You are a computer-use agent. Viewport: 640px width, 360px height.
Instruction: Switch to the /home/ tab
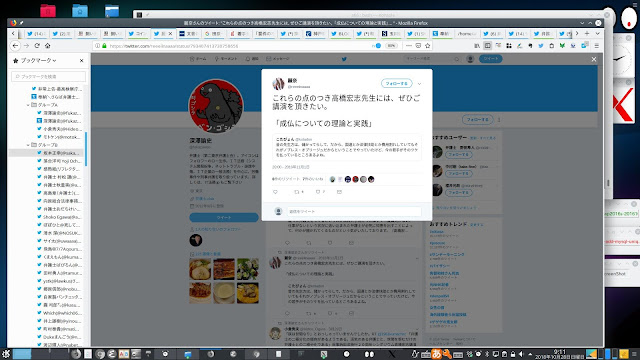click(x=467, y=34)
